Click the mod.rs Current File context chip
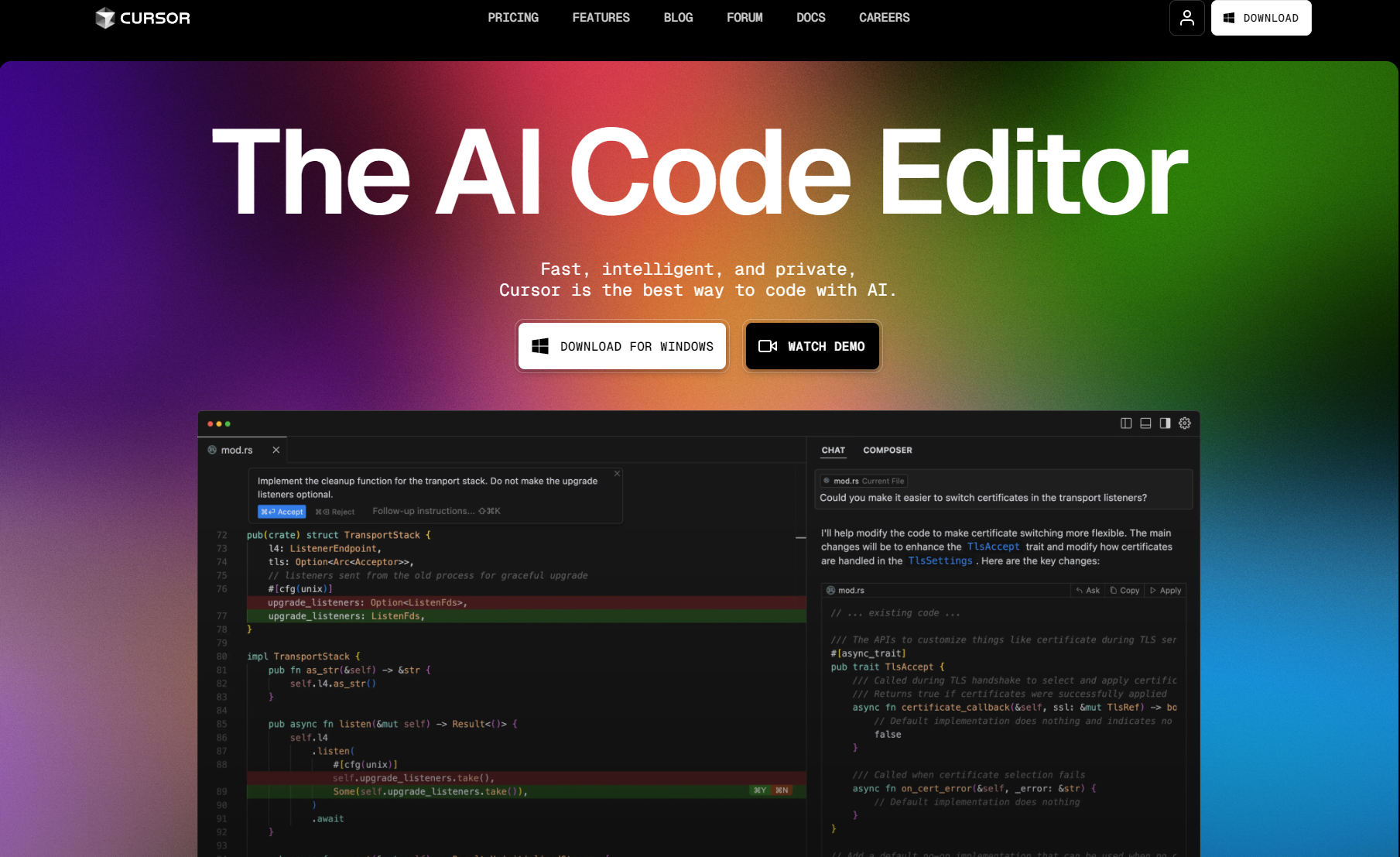This screenshot has width=1400, height=857. click(x=864, y=481)
